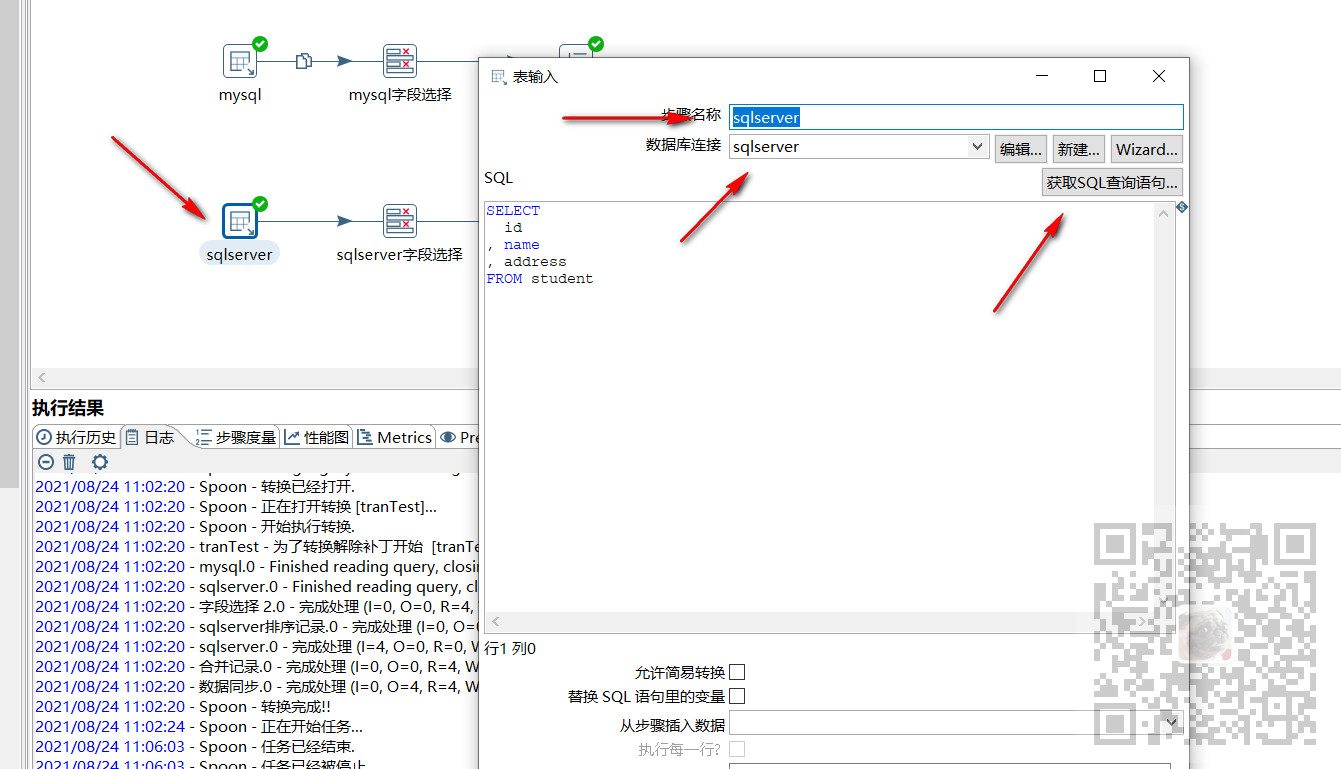
Task: Toggle 替换 SQL 语句里的变量 checkbox
Action: click(737, 696)
